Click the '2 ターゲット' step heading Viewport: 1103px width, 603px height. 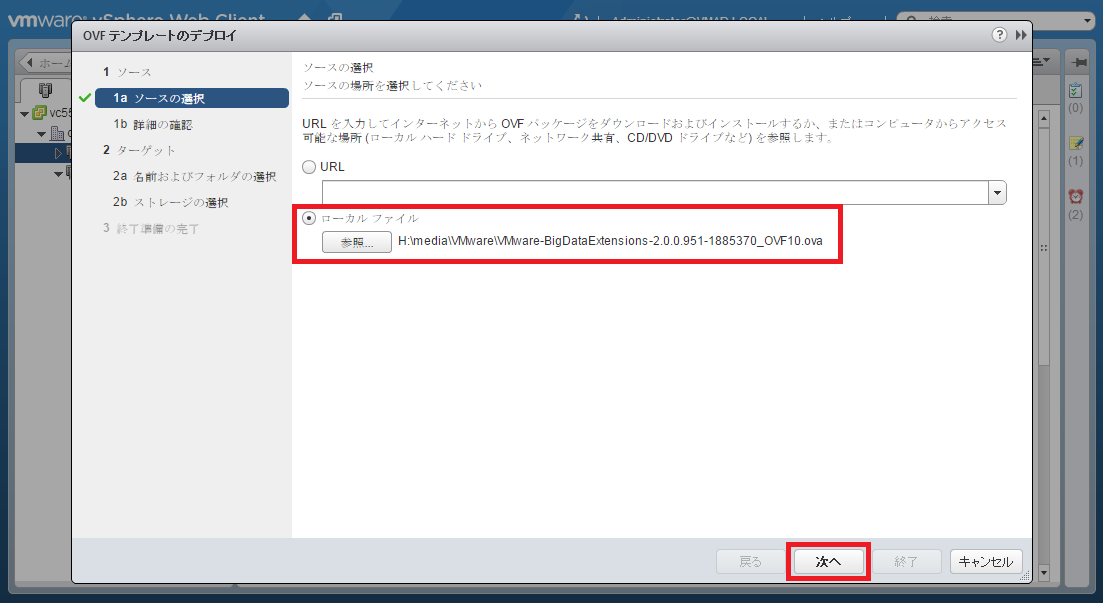point(139,150)
